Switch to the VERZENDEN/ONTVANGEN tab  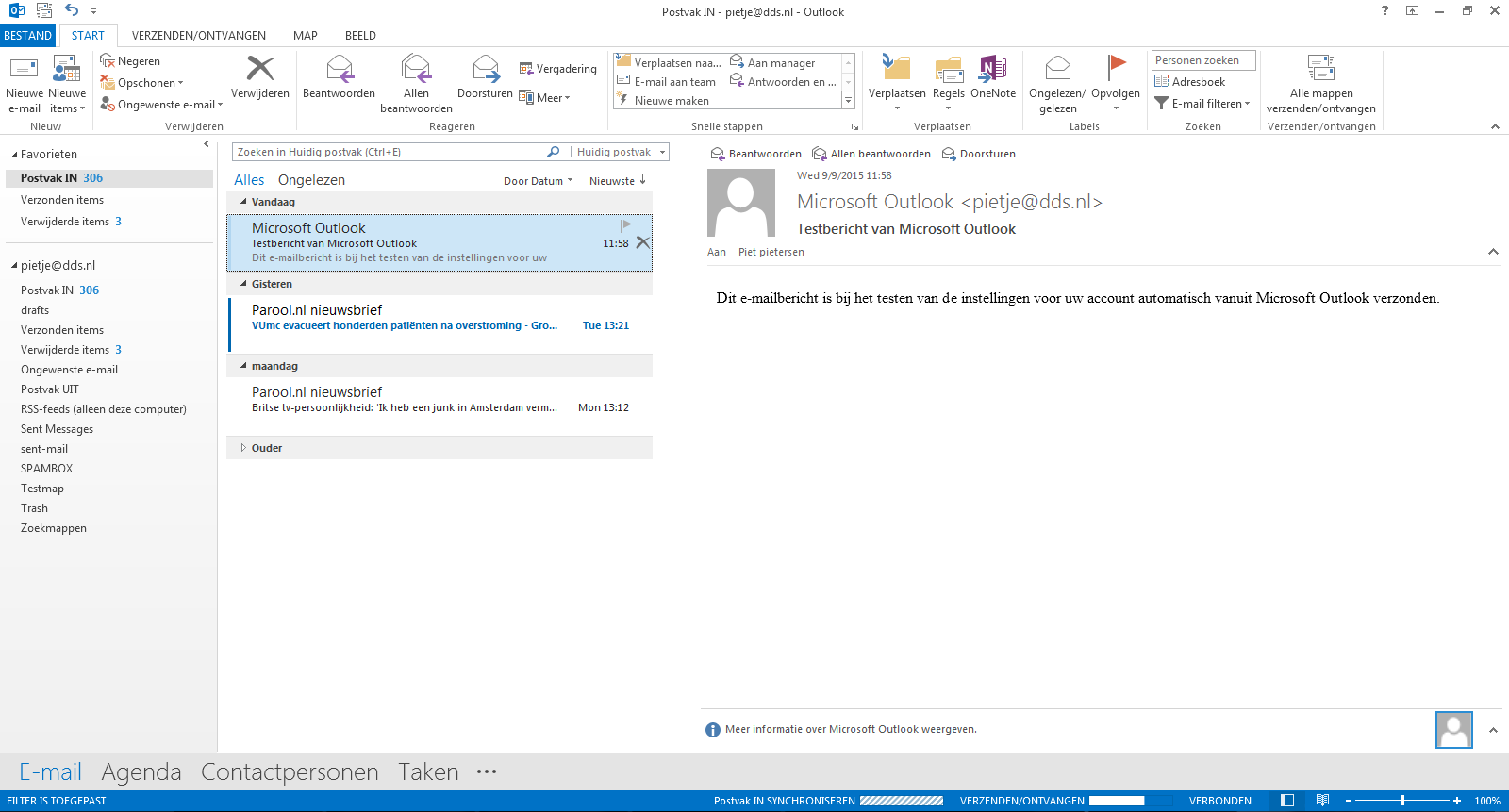(199, 36)
